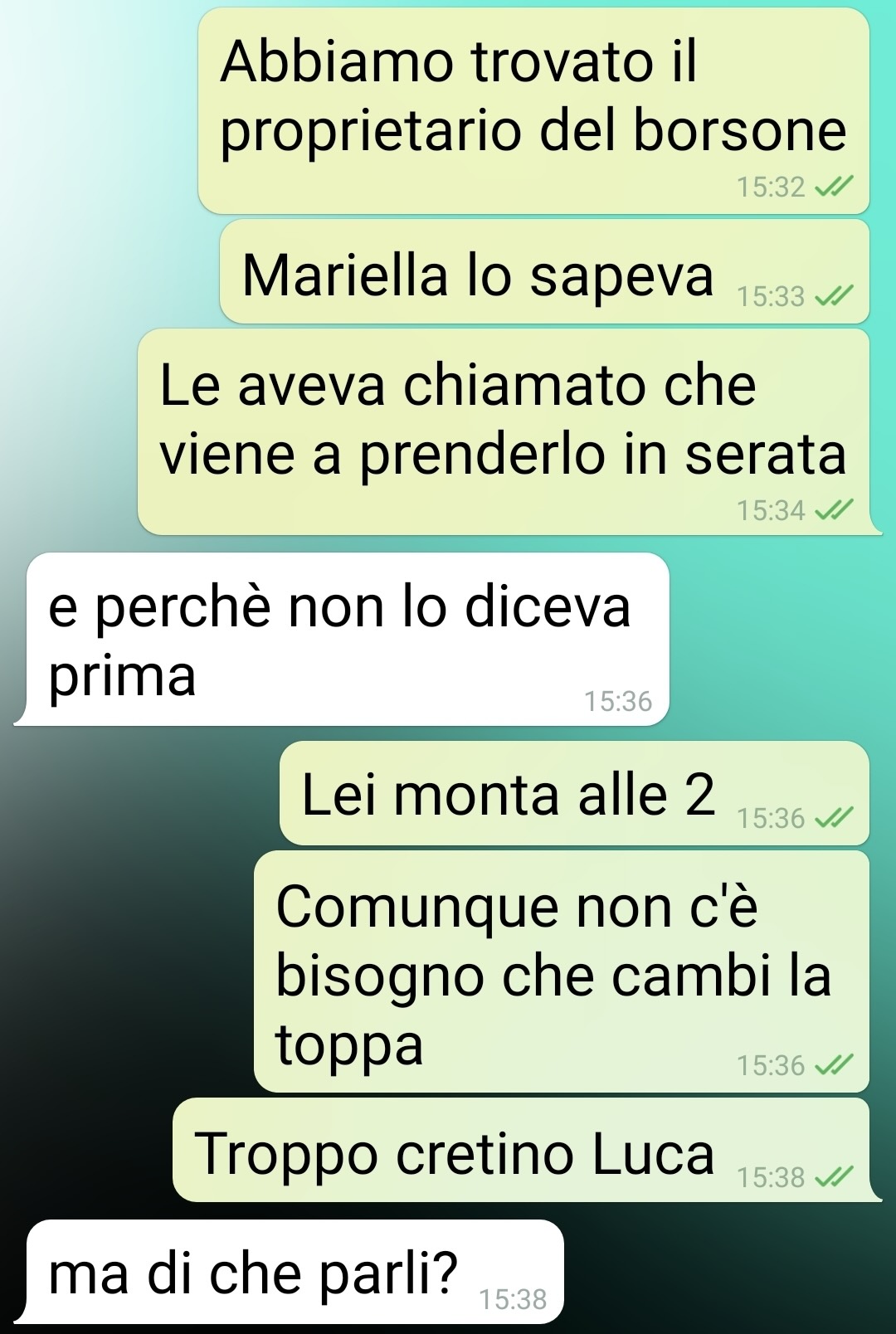Tap the 15:38 timestamp on 'ma di che parli?'
The height and width of the screenshot is (1334, 896).
[x=513, y=1298]
